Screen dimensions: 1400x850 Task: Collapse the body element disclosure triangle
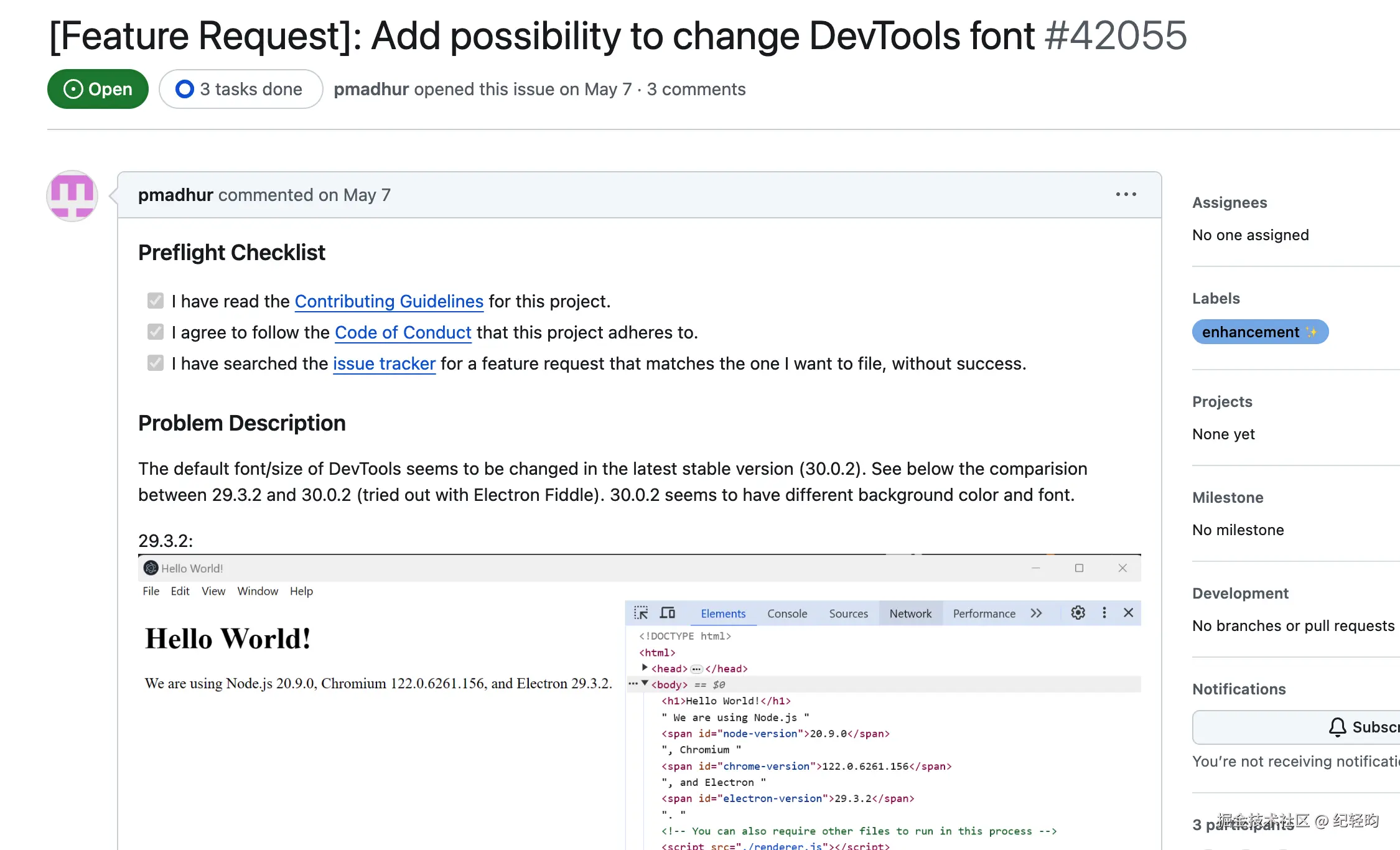[x=645, y=684]
